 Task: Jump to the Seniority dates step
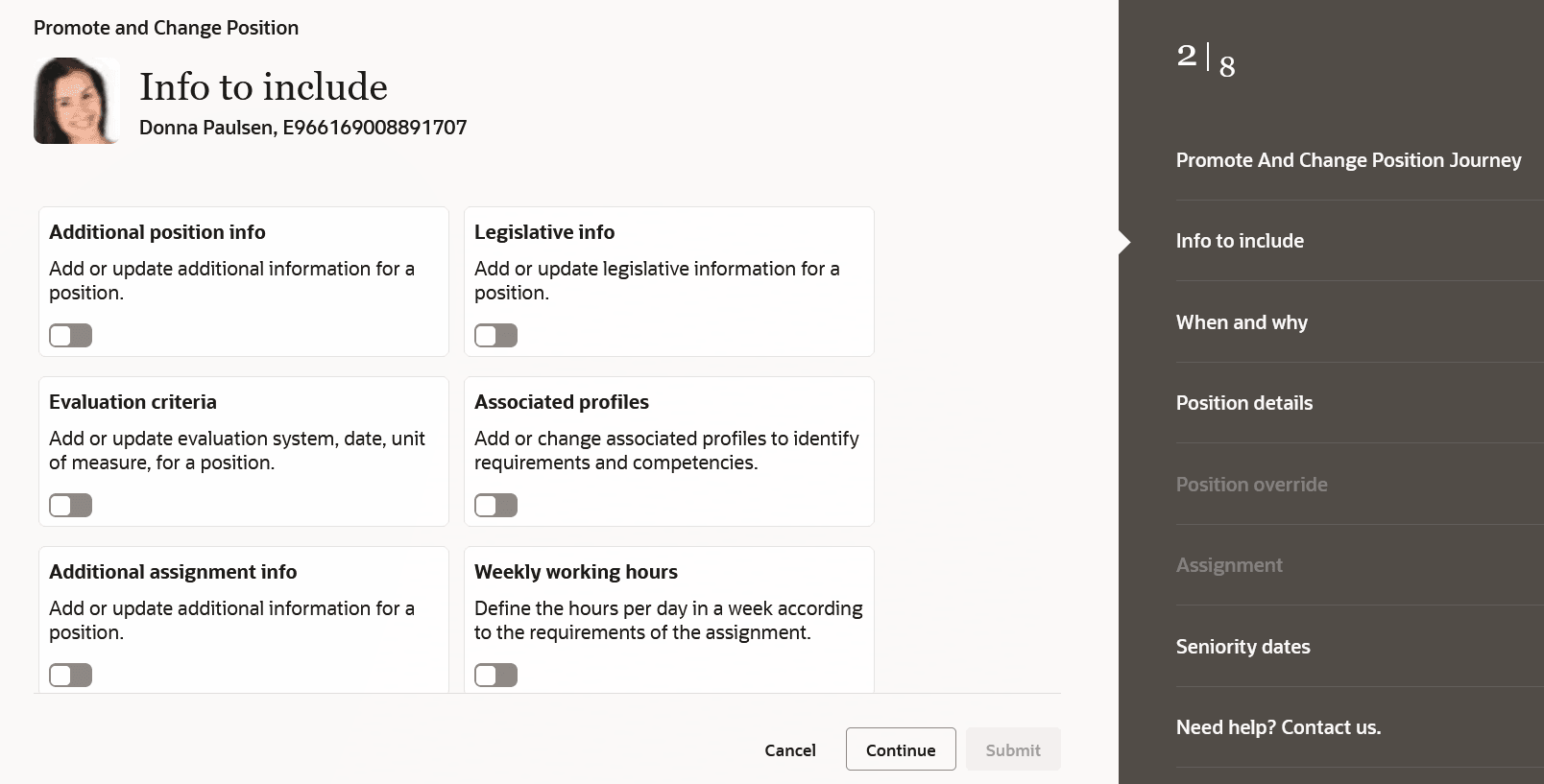[x=1242, y=647]
